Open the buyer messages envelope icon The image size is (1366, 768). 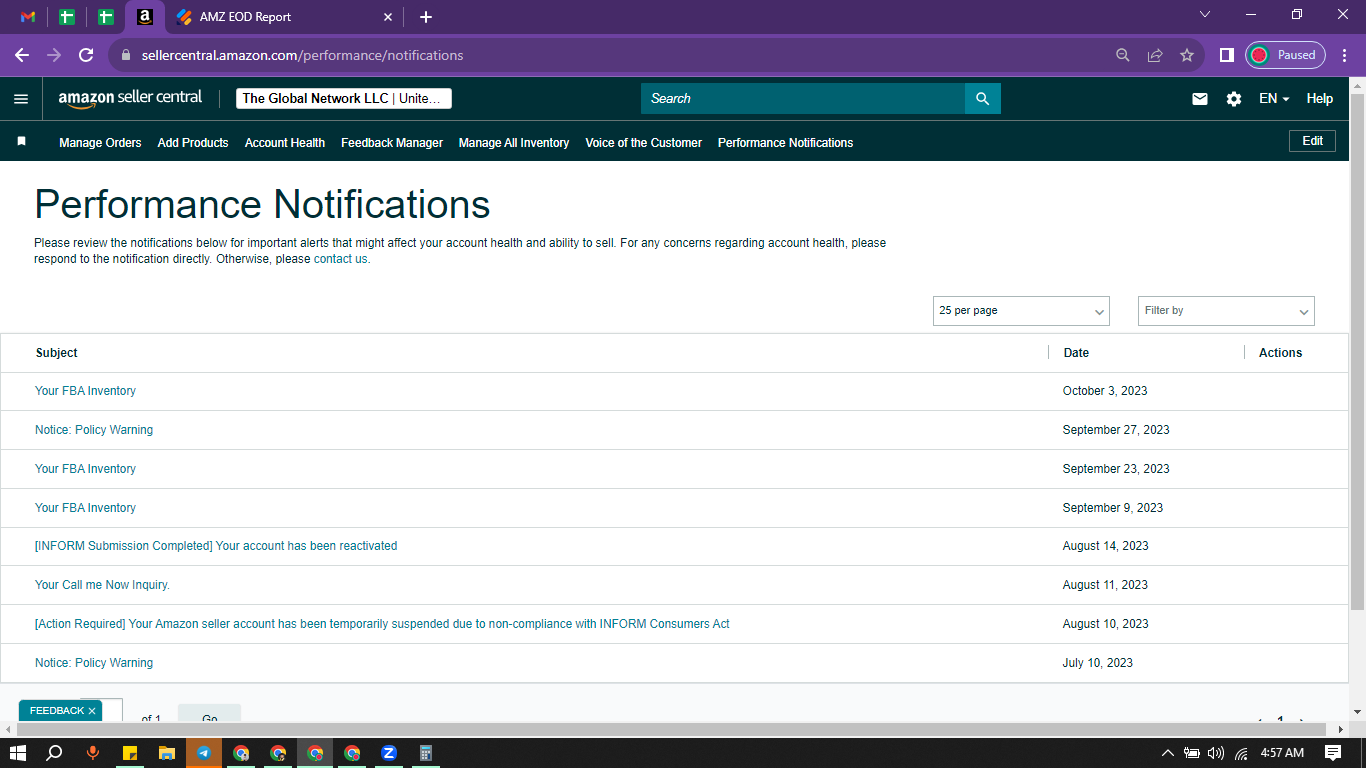(x=1200, y=99)
